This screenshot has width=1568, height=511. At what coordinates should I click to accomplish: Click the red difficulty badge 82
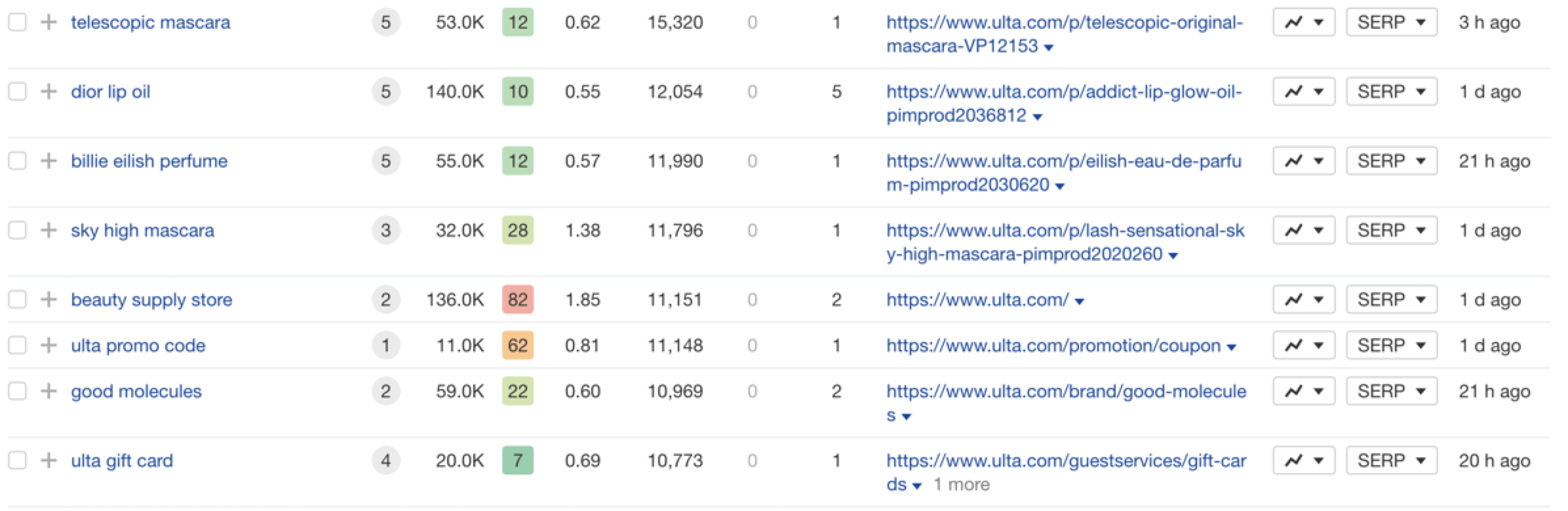coord(517,300)
